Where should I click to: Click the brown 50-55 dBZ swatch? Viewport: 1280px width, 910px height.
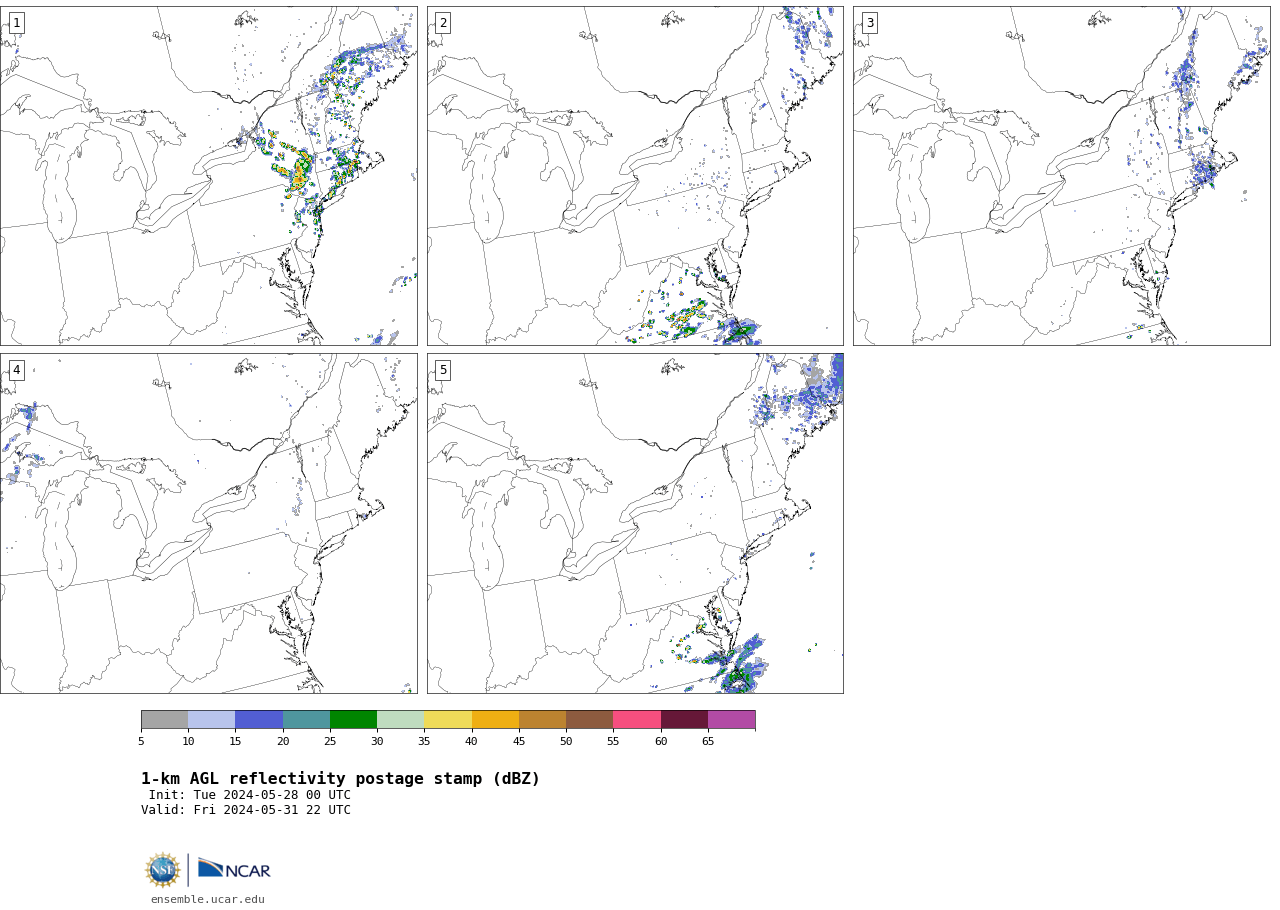589,720
